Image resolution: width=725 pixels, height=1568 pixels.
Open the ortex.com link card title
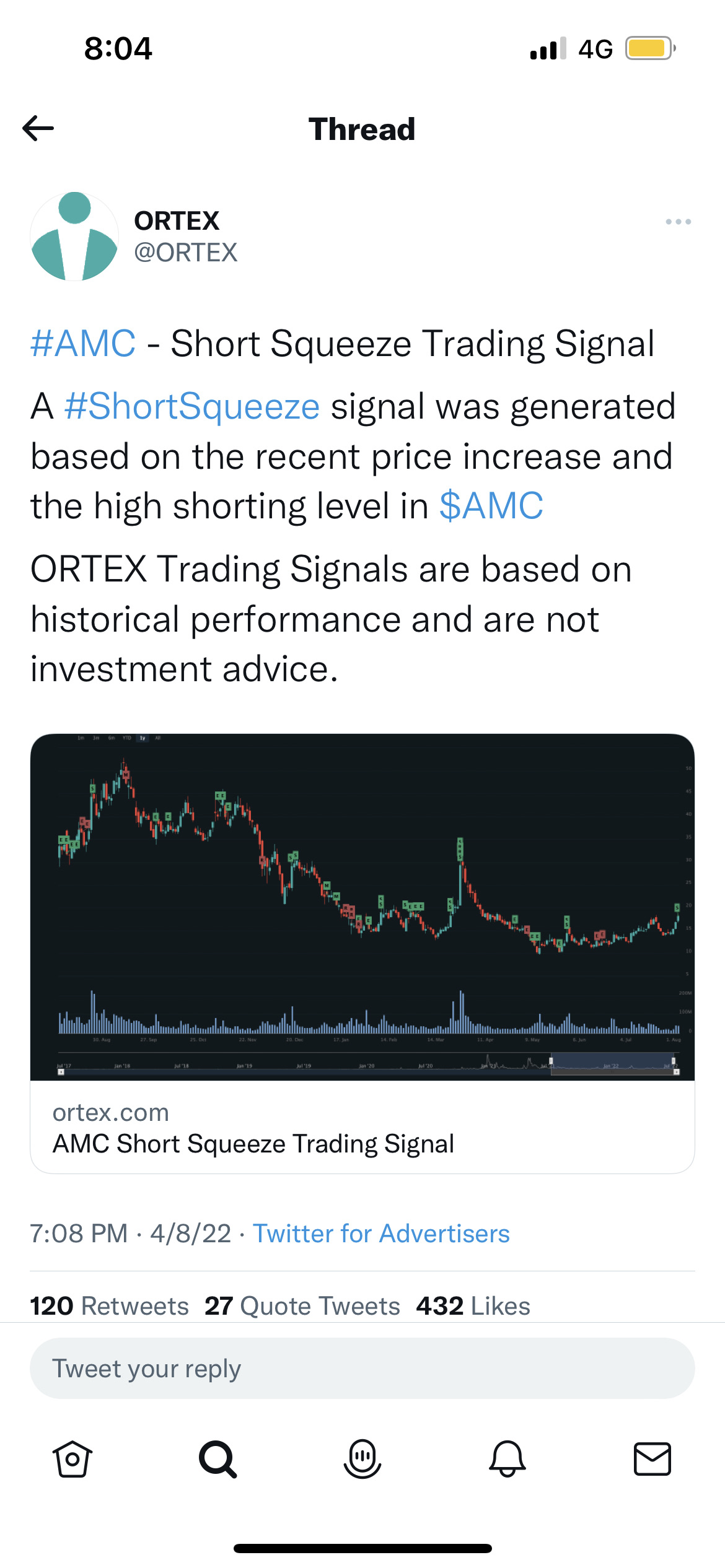pos(253,1144)
